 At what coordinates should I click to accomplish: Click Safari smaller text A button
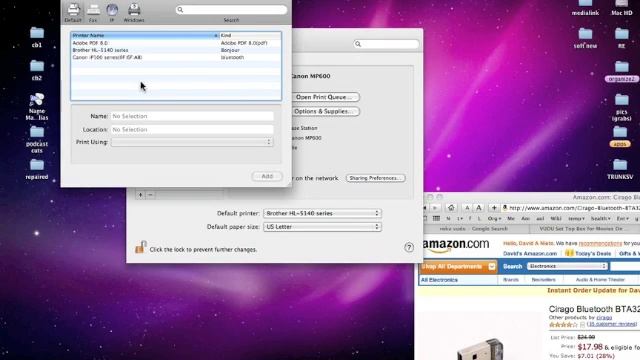coord(467,208)
